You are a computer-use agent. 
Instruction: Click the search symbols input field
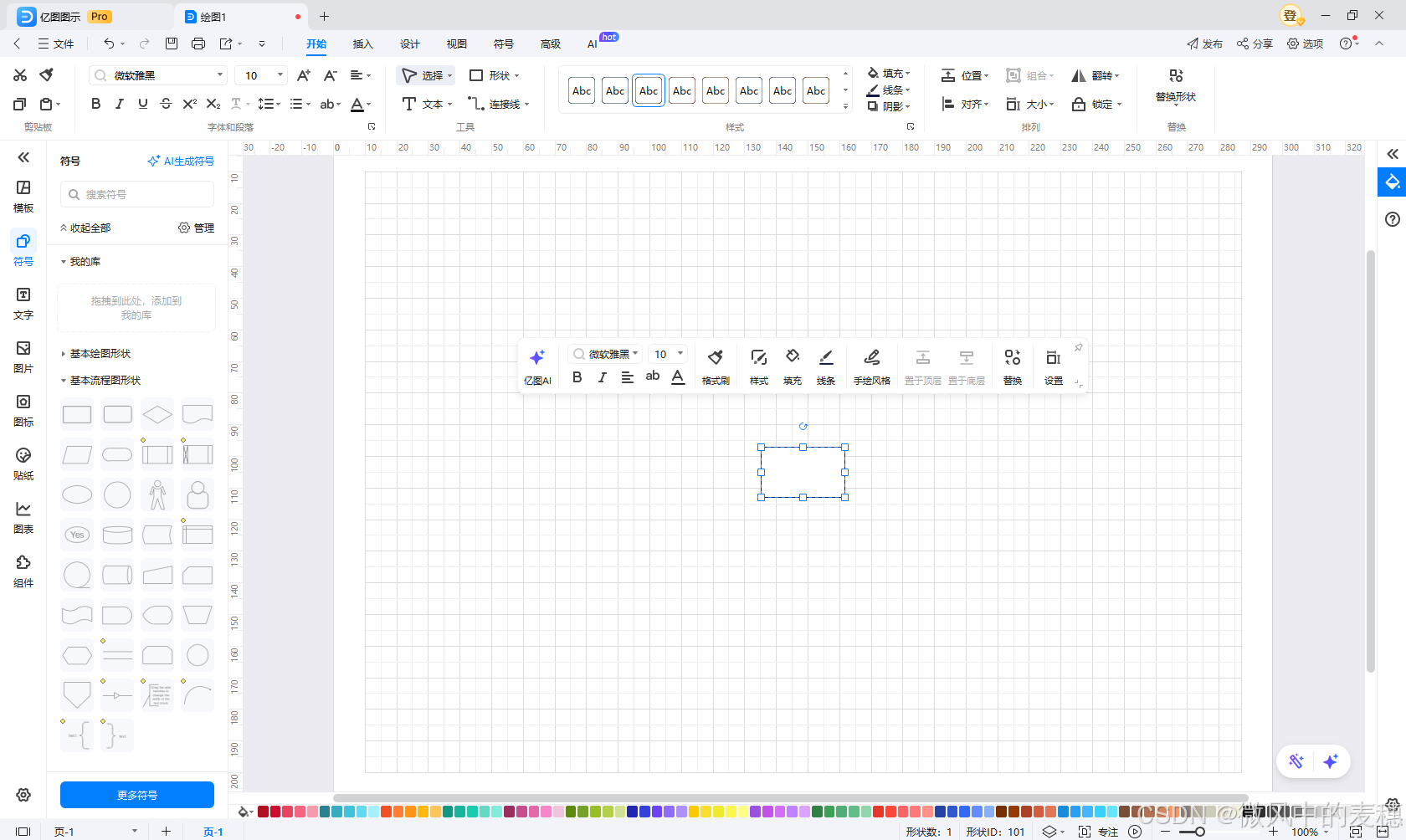[x=137, y=194]
